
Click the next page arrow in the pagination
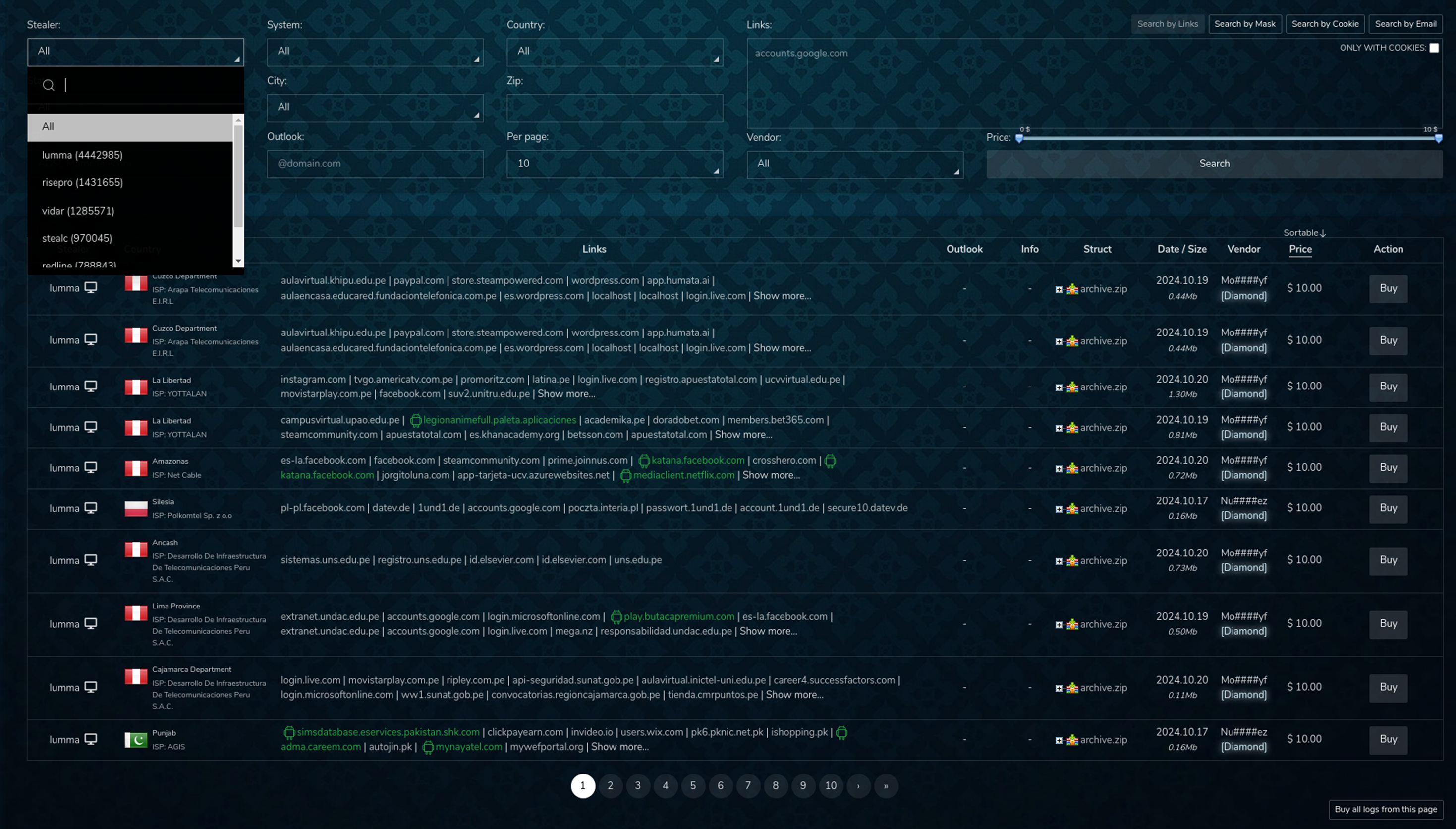[858, 786]
